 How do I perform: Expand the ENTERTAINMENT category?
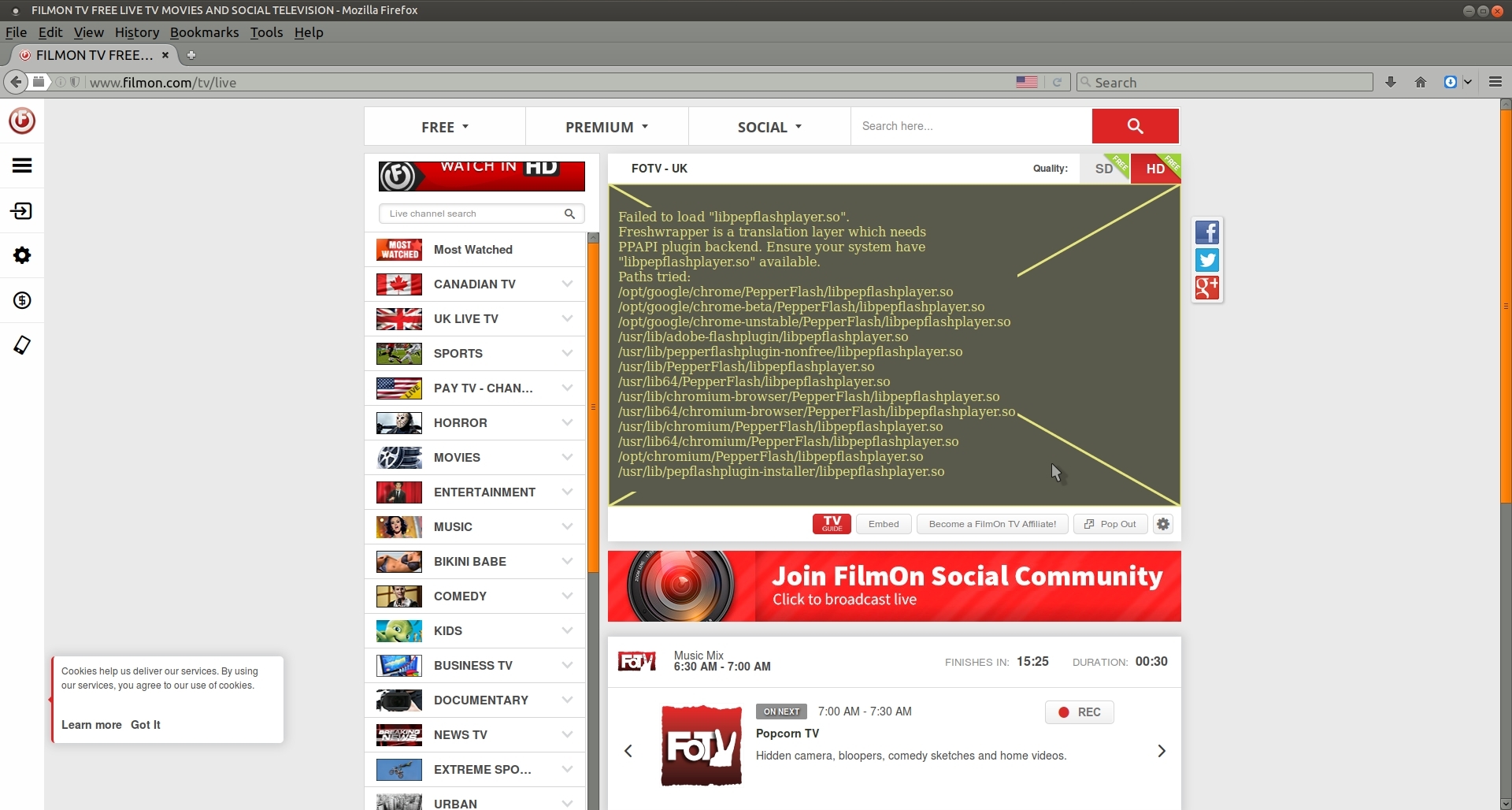(x=567, y=492)
